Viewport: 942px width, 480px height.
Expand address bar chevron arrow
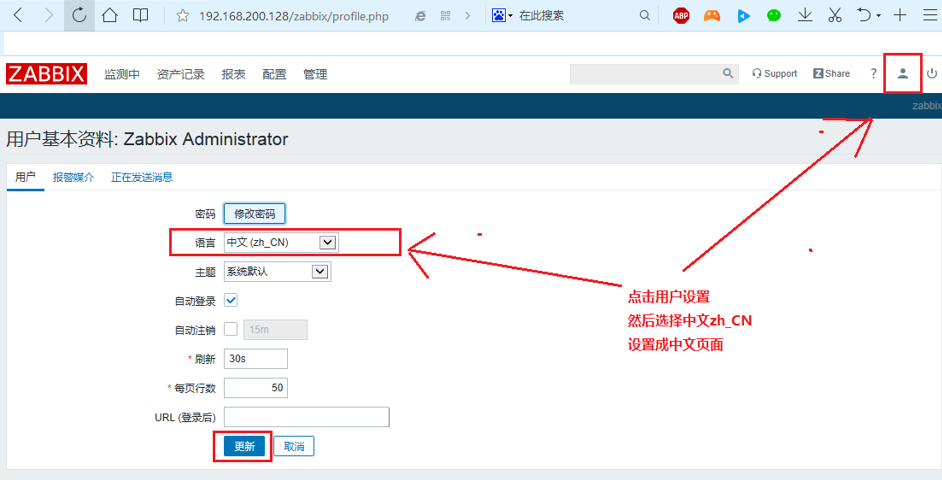coord(468,16)
